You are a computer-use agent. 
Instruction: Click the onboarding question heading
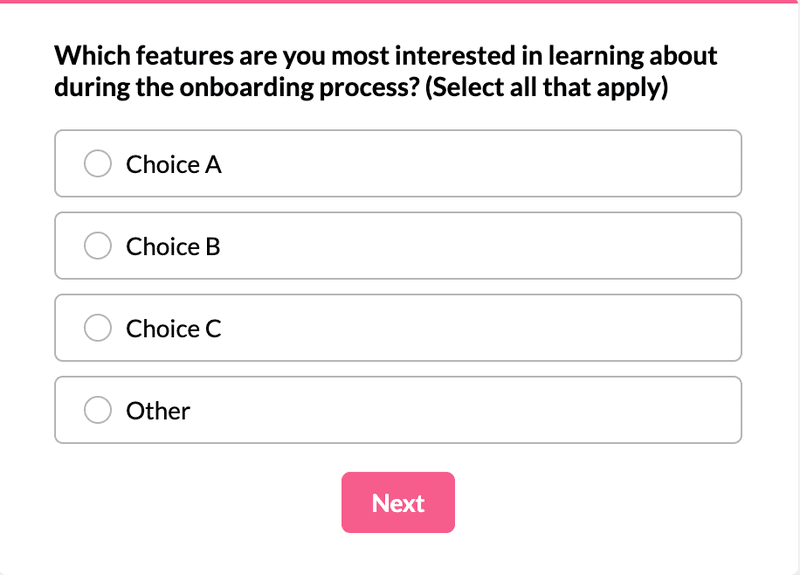click(x=385, y=71)
